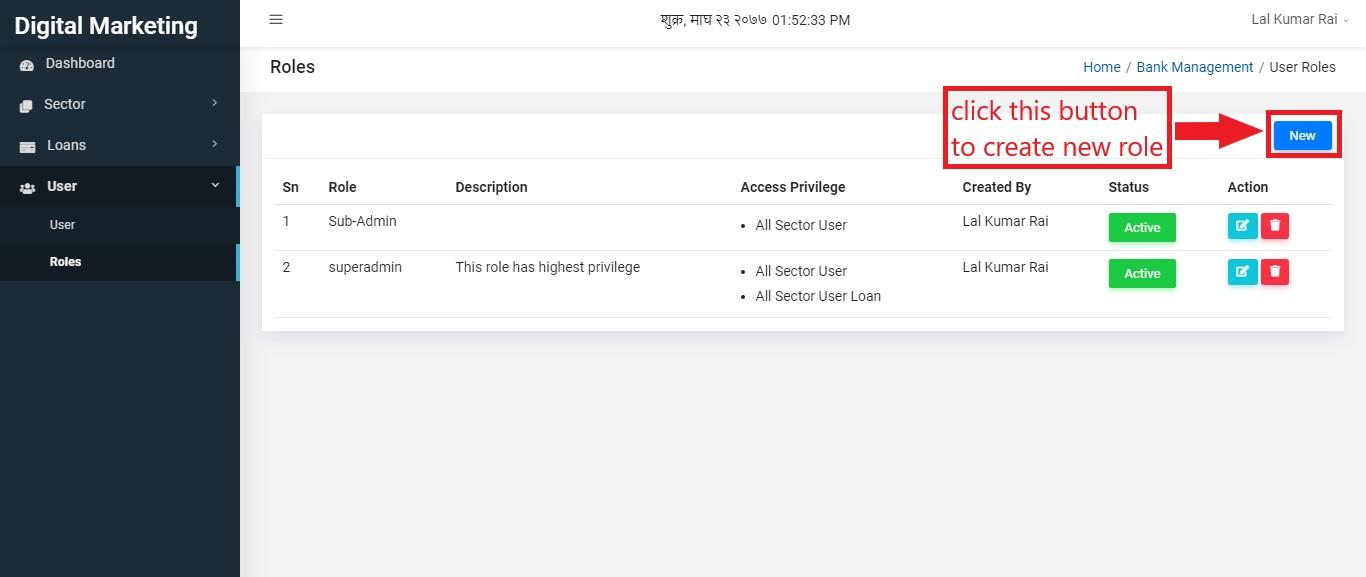Collapse the User menu chevron

tap(215, 185)
